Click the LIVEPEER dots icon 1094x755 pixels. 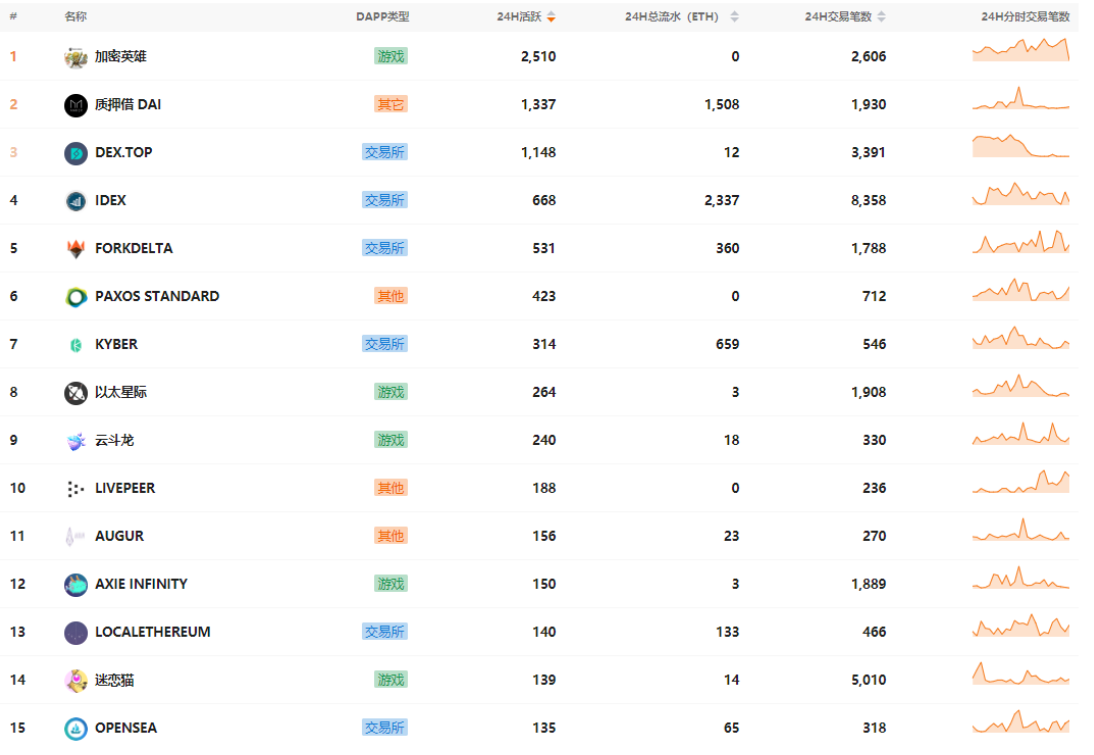75,489
